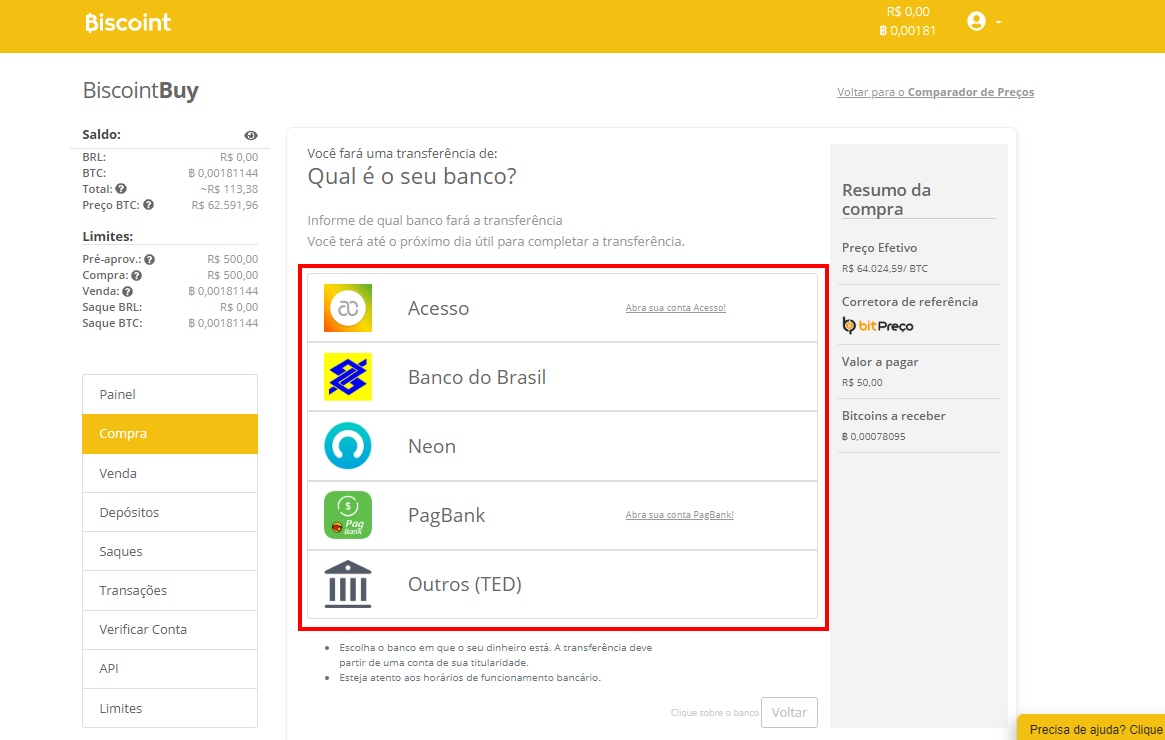This screenshot has height=740, width=1165.
Task: Pick Outros (TED) transfer option
Action: point(562,584)
